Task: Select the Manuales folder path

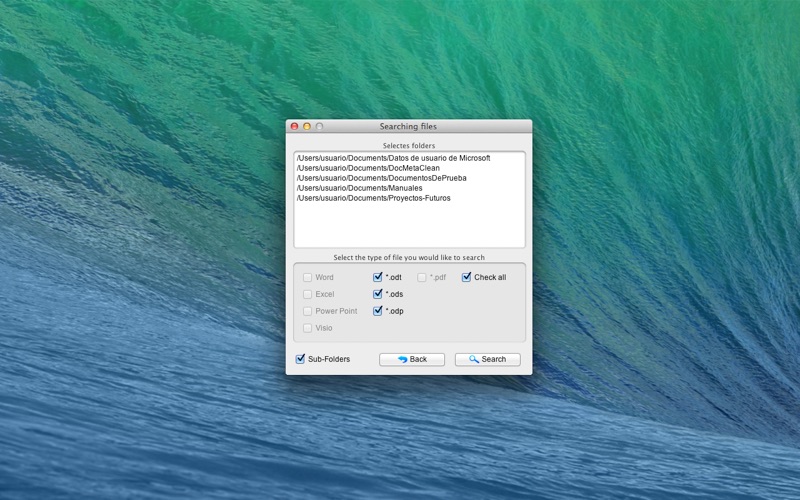Action: (x=359, y=188)
